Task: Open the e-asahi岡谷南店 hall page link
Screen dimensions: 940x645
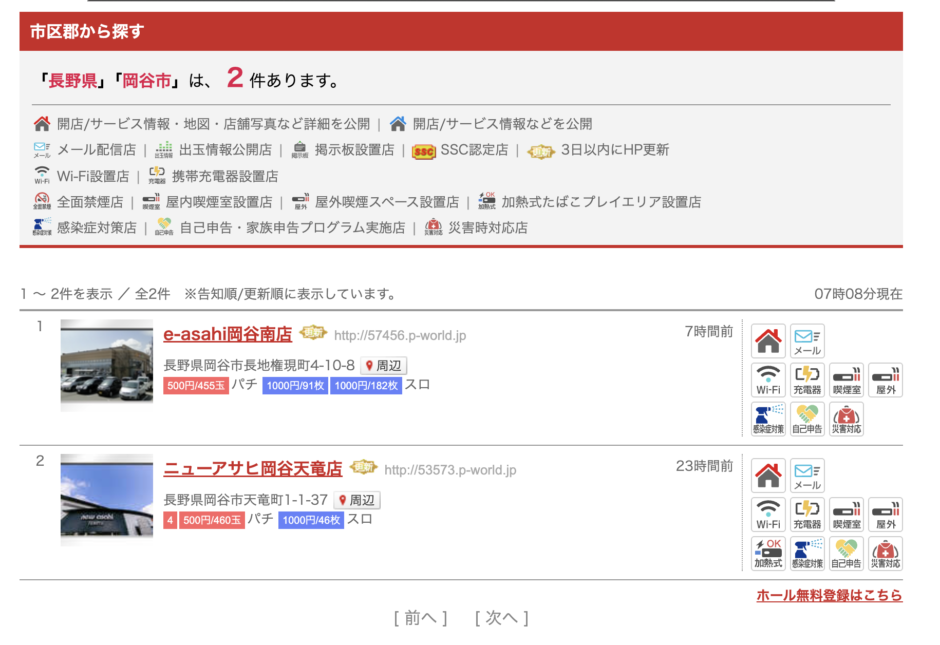Action: click(227, 334)
